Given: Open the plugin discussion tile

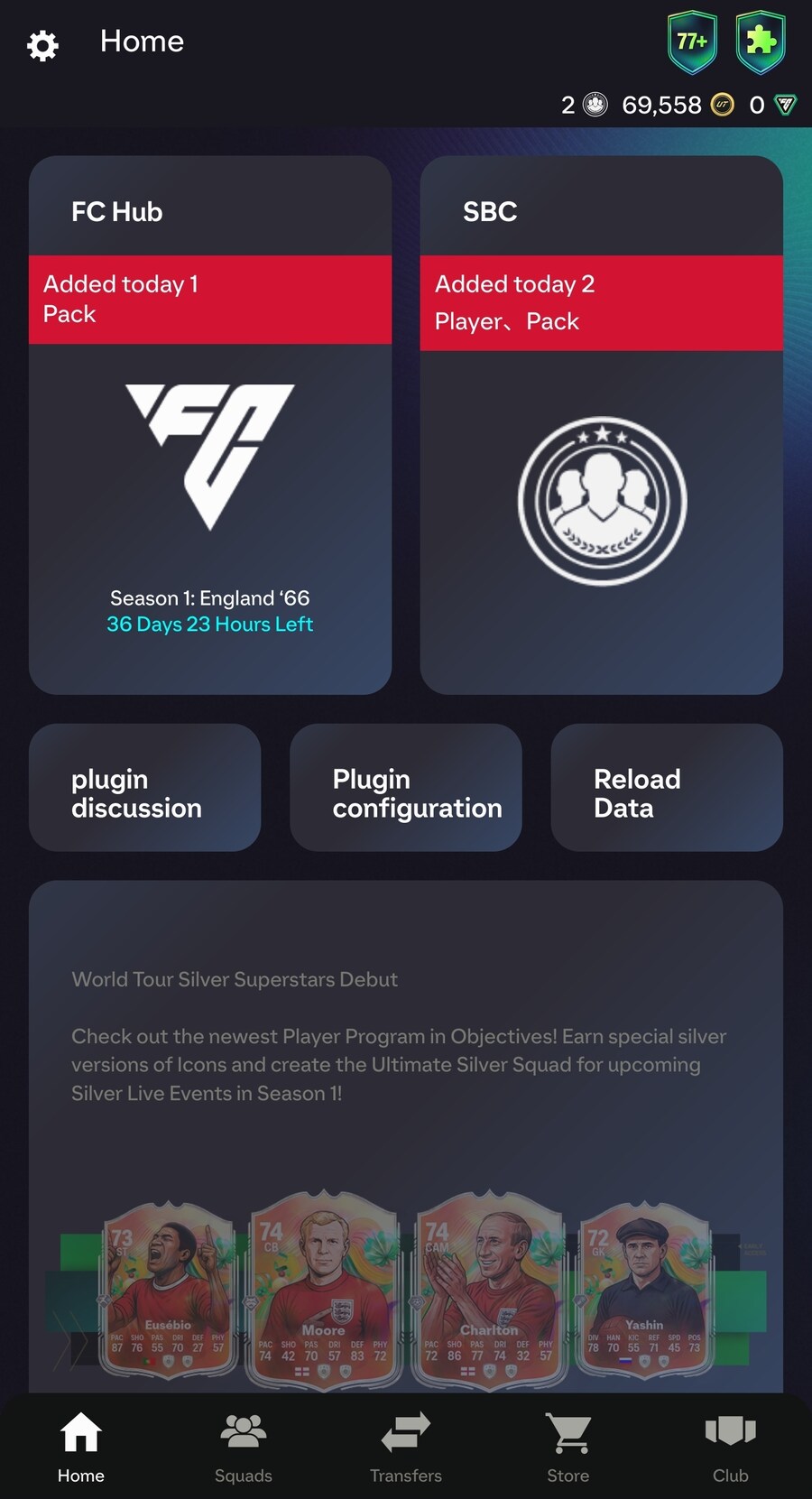Looking at the screenshot, I should [145, 787].
